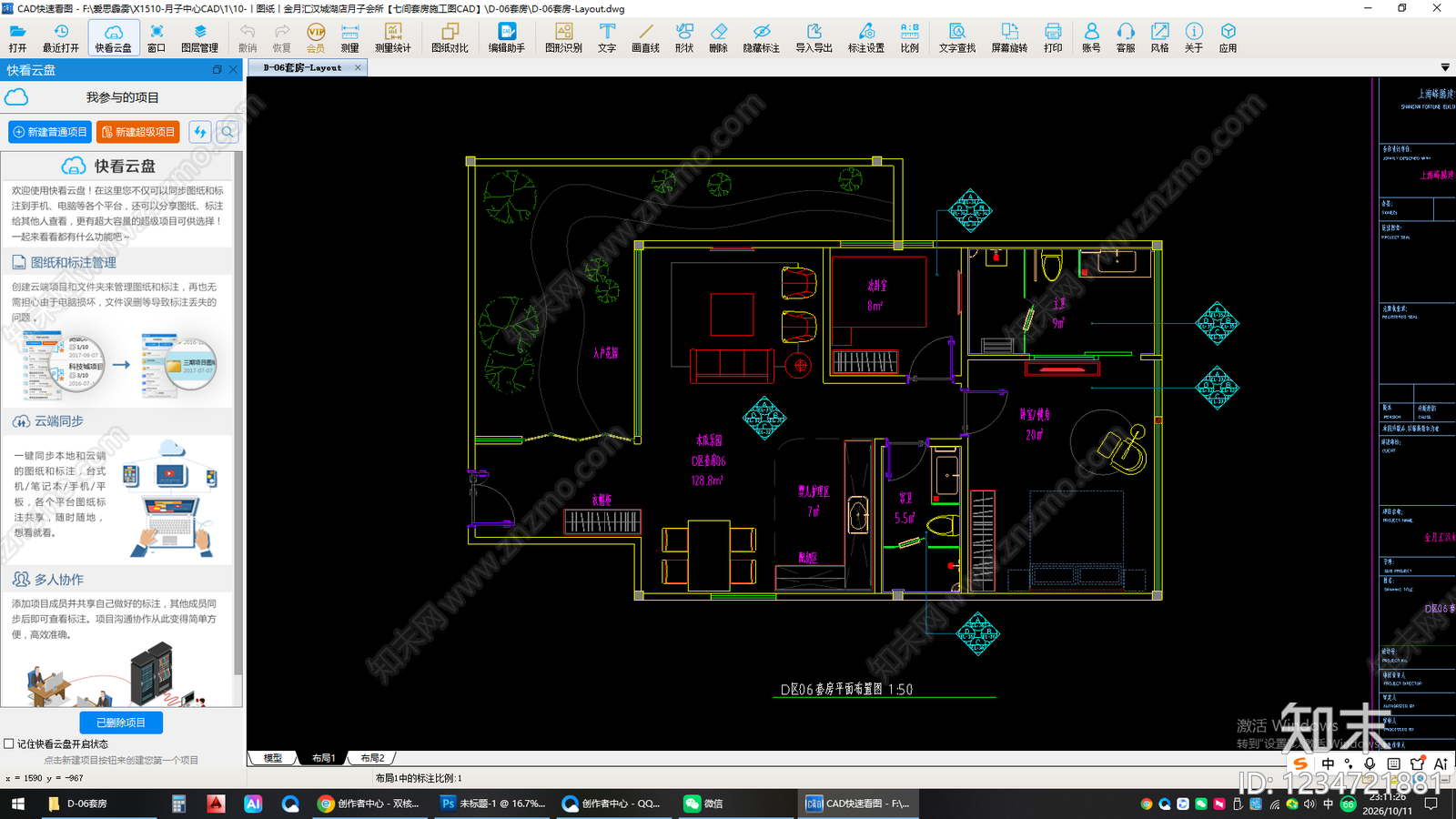Open the VIP 会员 membership page
Screen dimensions: 1456x819
(x=316, y=38)
